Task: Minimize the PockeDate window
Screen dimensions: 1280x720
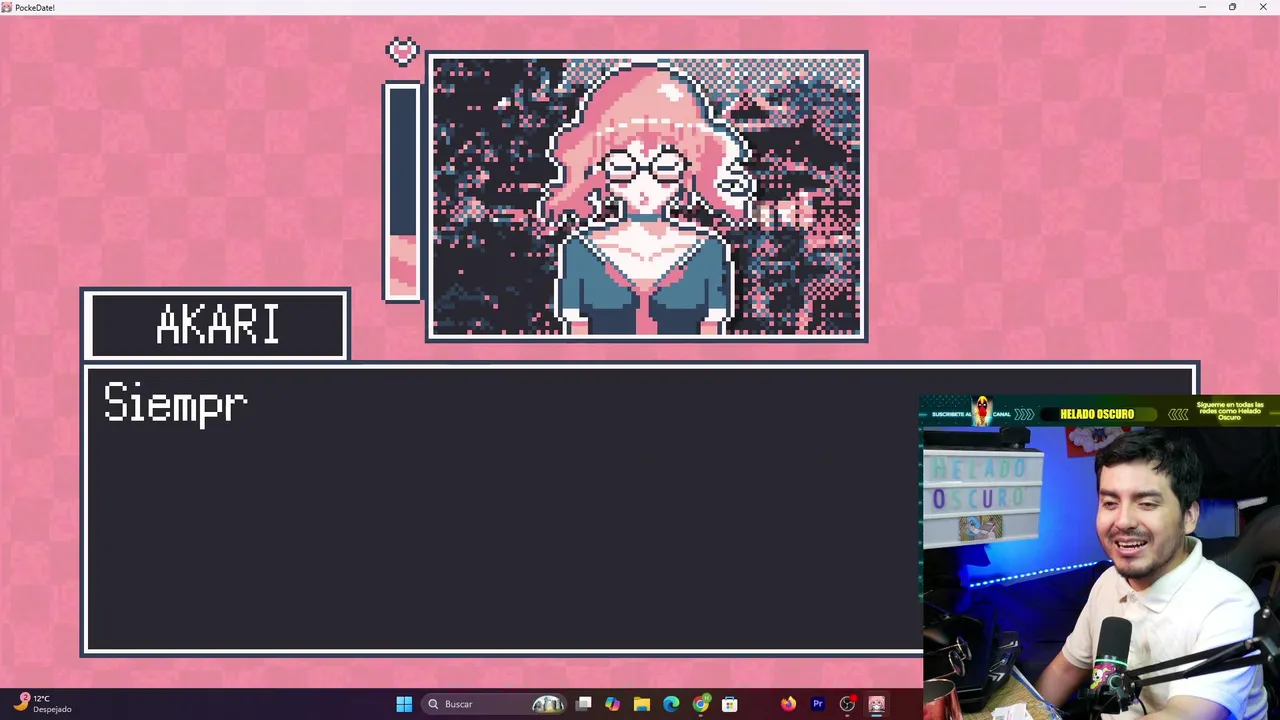Action: coord(1202,7)
